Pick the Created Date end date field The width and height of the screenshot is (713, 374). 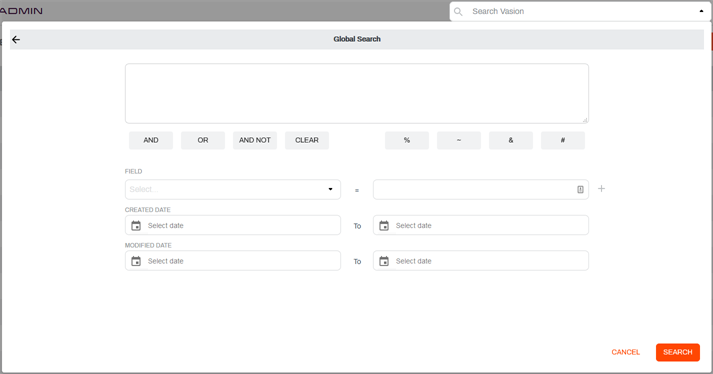point(481,225)
